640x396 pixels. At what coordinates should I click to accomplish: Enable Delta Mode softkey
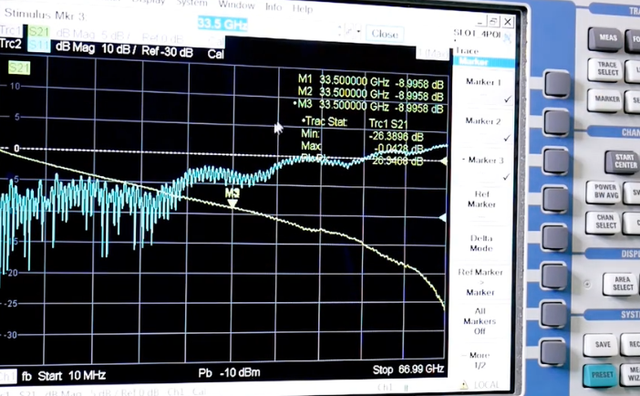481,243
